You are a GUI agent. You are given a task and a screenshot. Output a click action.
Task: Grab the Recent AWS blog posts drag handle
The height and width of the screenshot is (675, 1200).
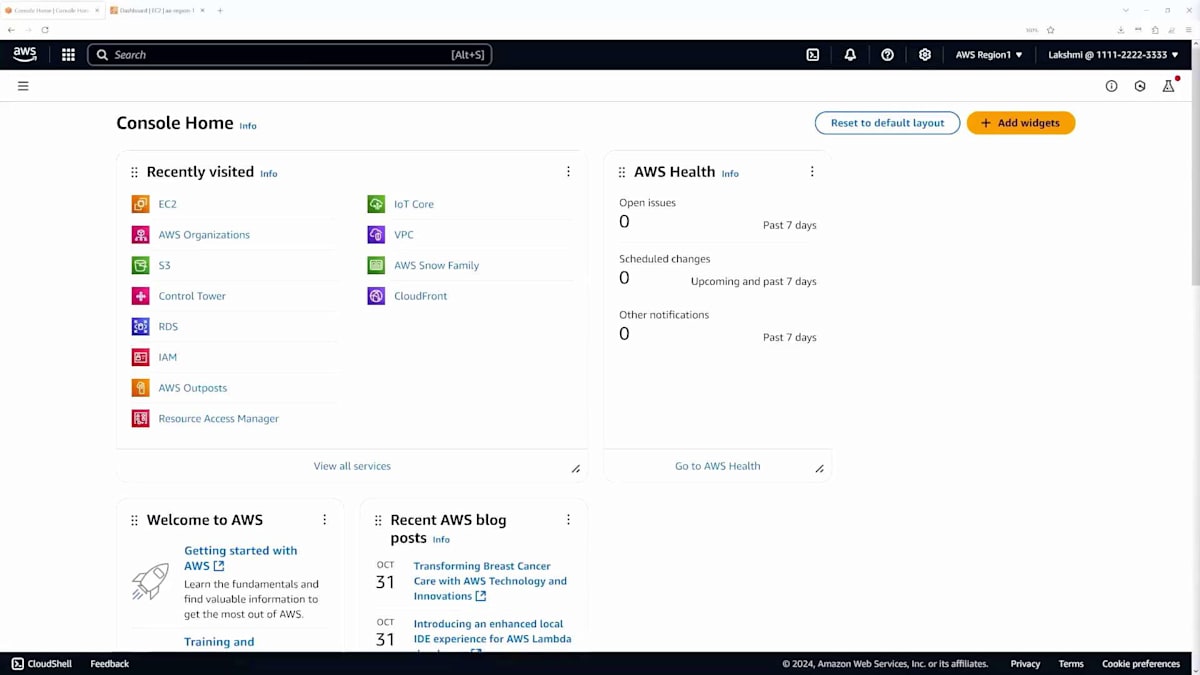point(378,521)
